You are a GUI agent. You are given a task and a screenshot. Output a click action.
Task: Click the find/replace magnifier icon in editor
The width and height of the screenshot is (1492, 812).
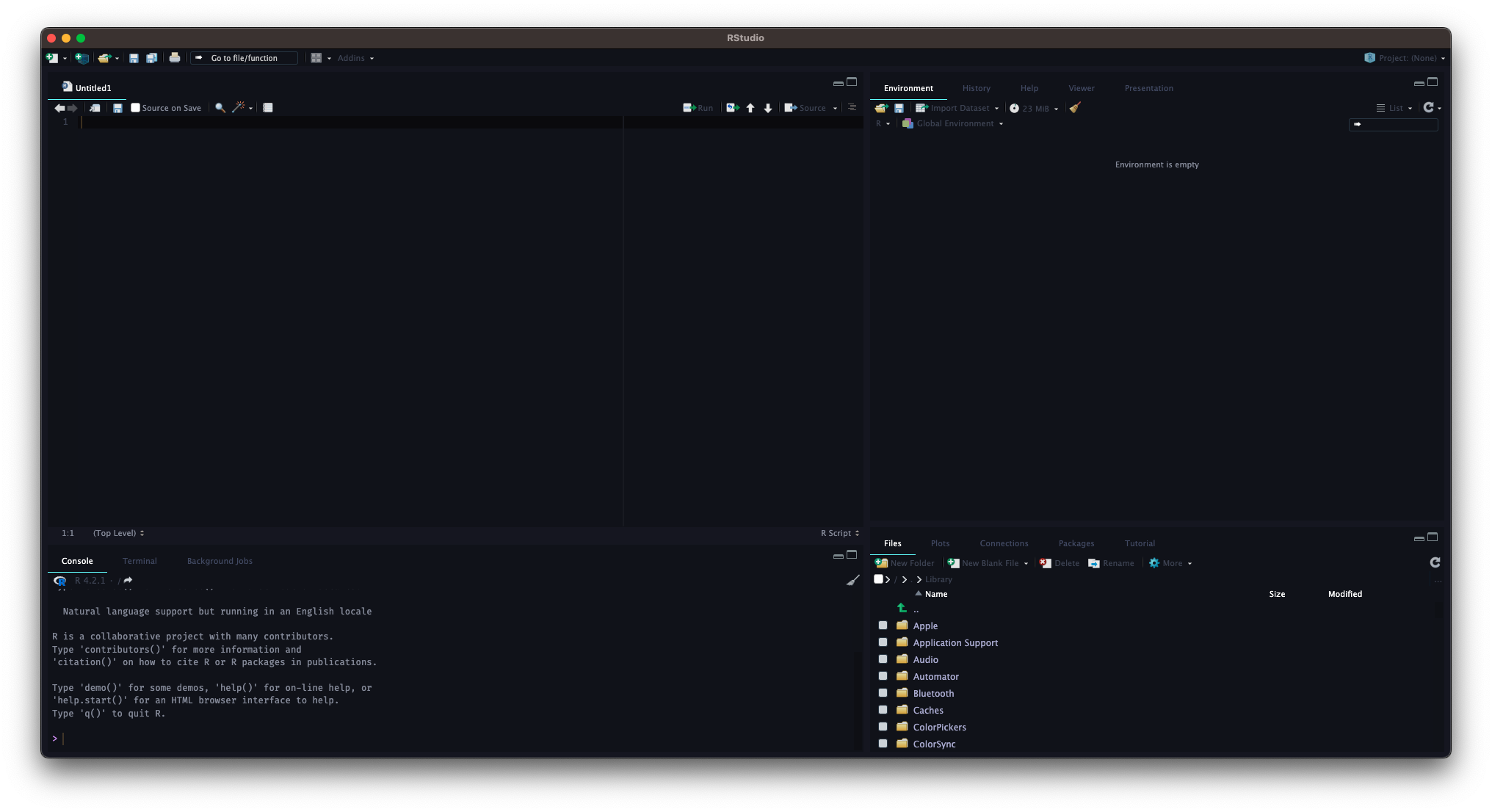click(220, 108)
